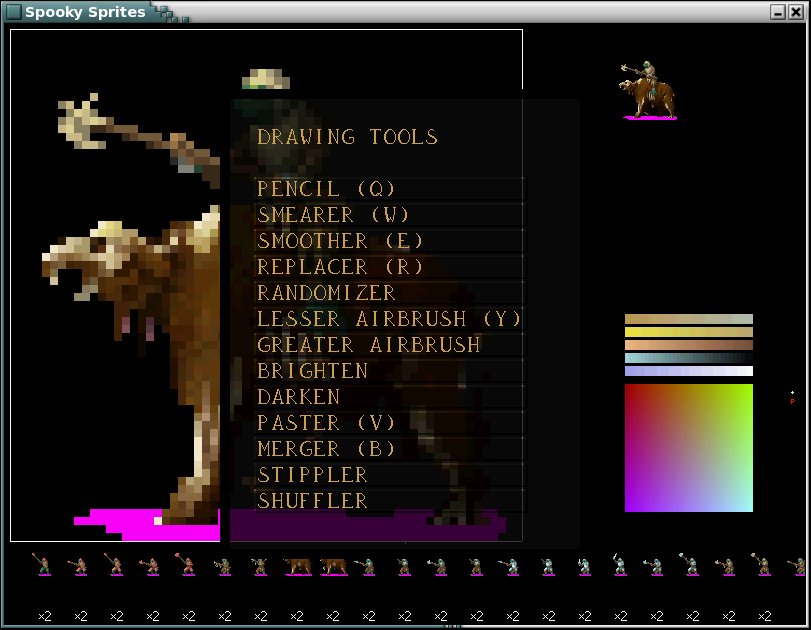
Task: Select the Paster (V) tool
Action: pos(327,423)
